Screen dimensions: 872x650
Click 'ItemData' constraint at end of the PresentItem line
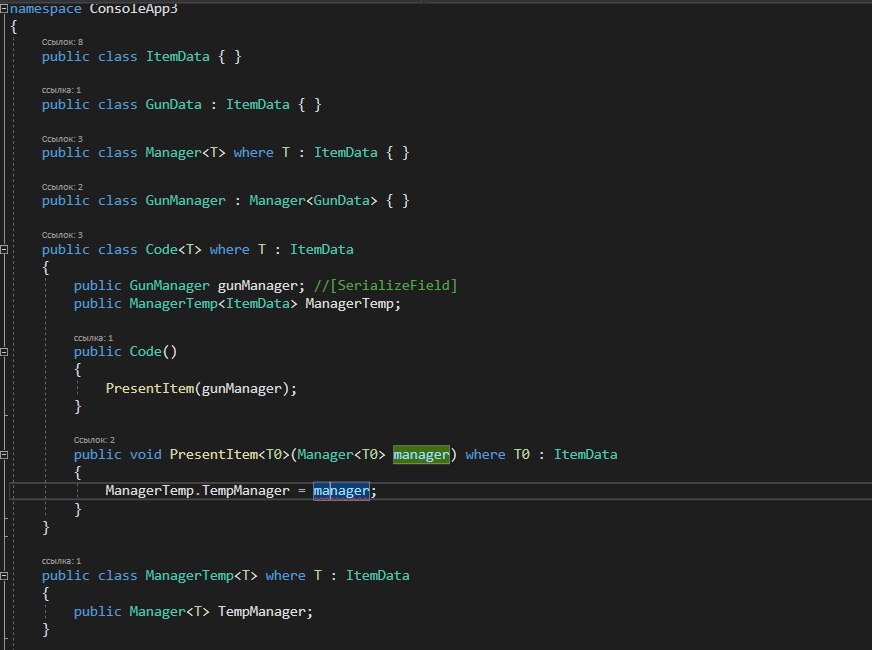coord(586,455)
